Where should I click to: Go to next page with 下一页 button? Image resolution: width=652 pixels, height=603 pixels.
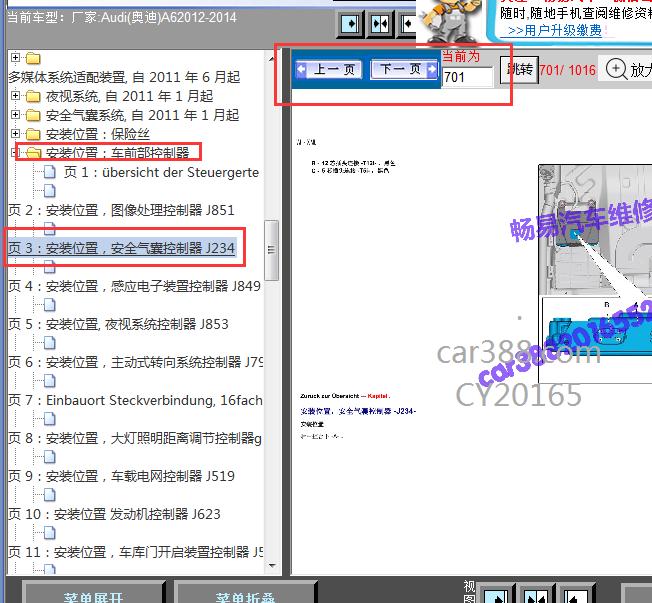click(404, 69)
